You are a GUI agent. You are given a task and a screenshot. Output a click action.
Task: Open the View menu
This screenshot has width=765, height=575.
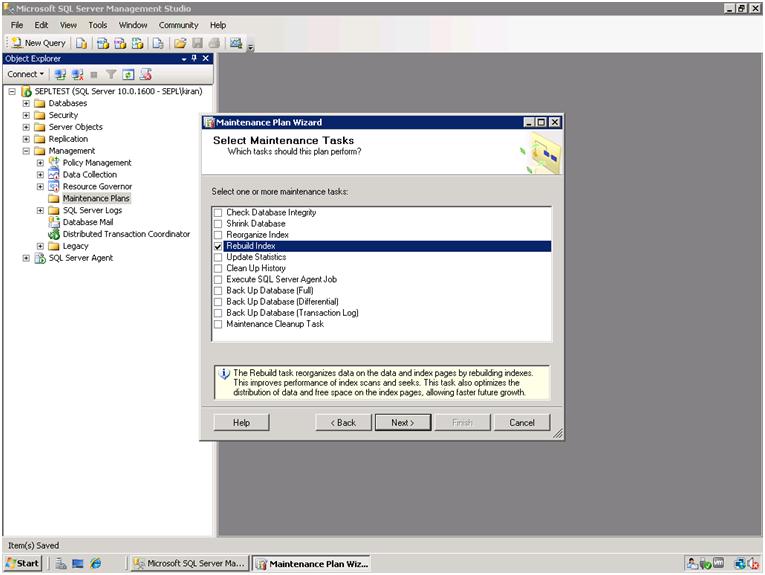click(68, 25)
